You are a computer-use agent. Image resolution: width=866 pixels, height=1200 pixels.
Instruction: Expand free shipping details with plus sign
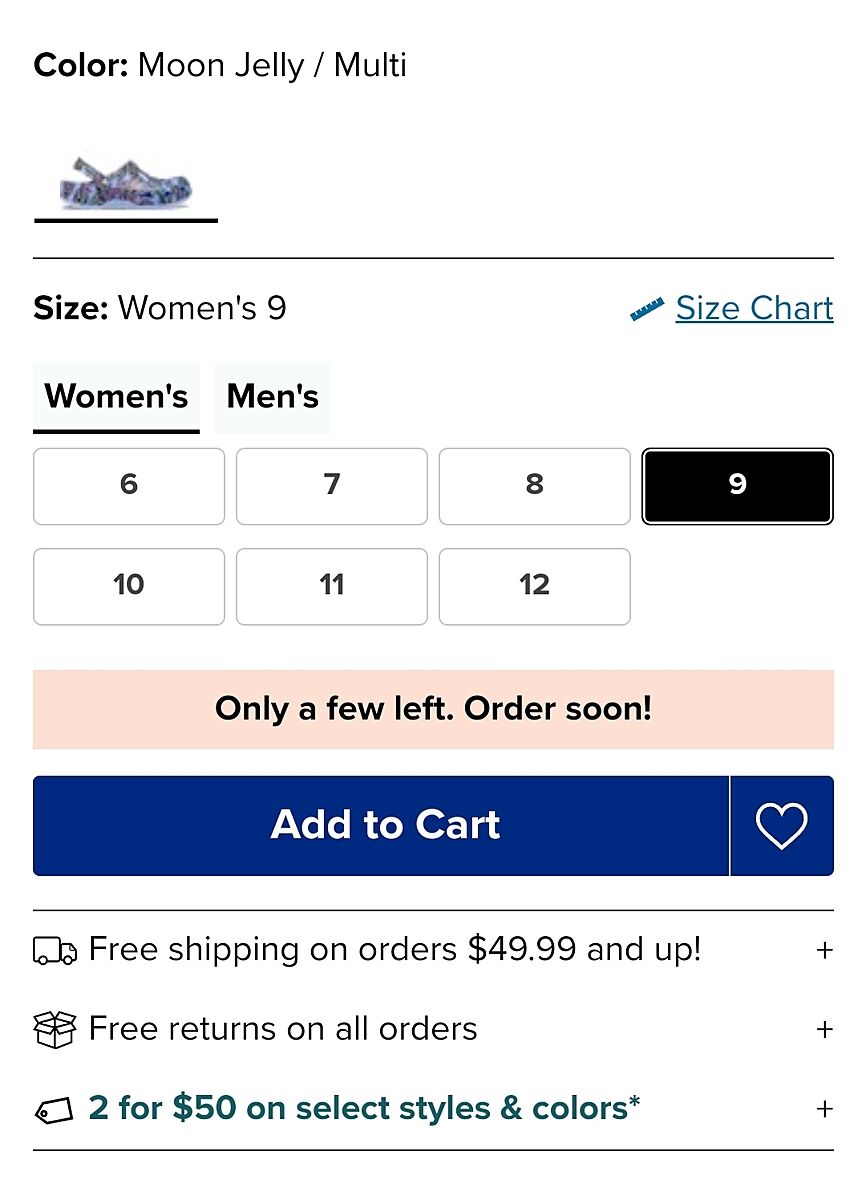click(824, 950)
